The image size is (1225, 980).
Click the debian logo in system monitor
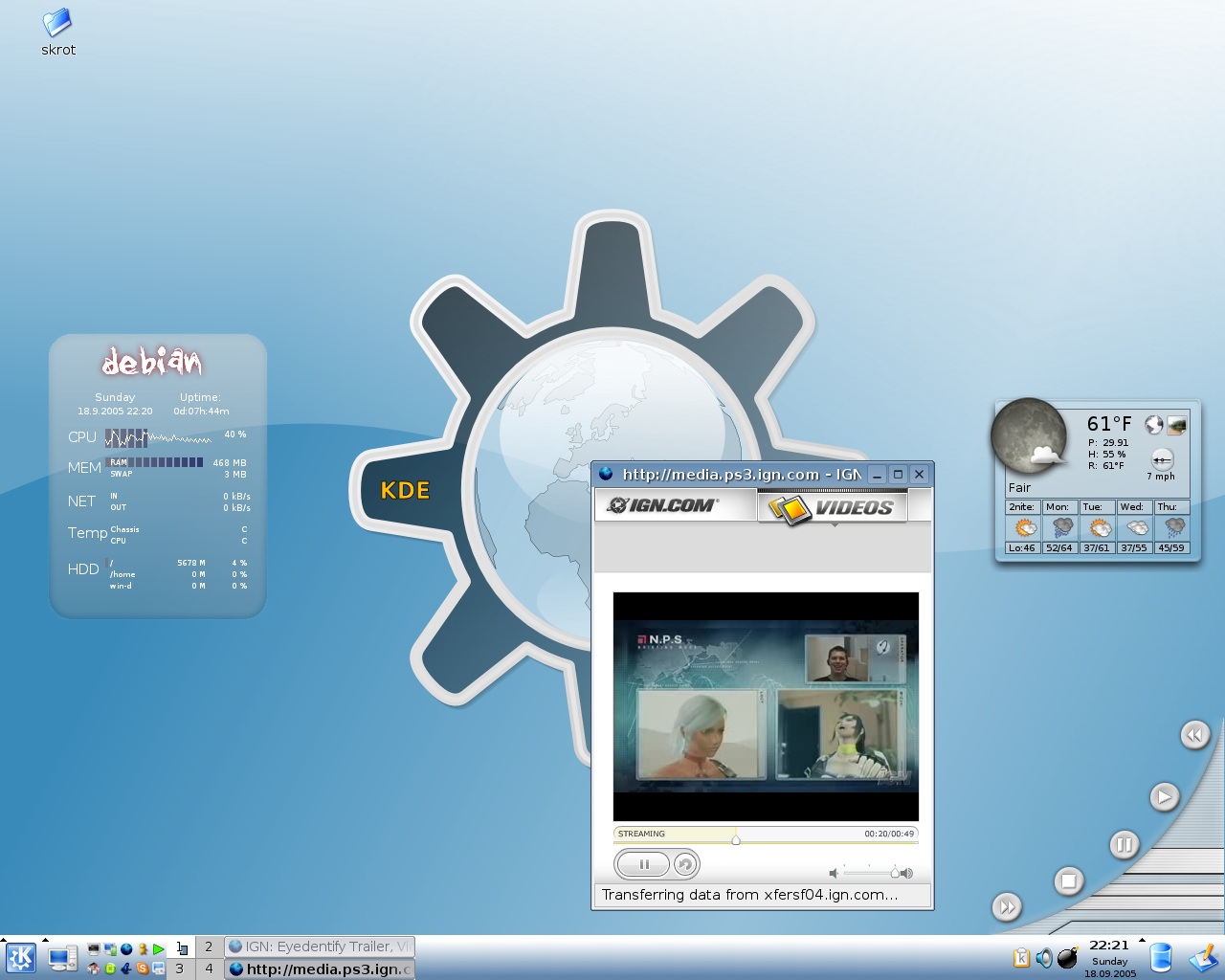(152, 362)
